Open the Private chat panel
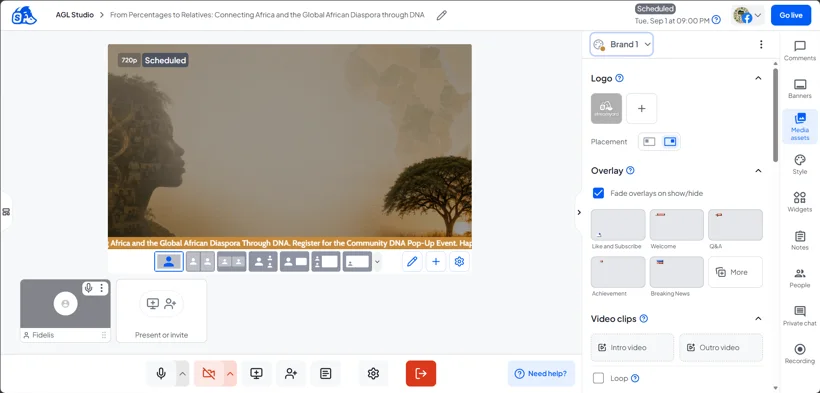The width and height of the screenshot is (820, 393). point(800,316)
